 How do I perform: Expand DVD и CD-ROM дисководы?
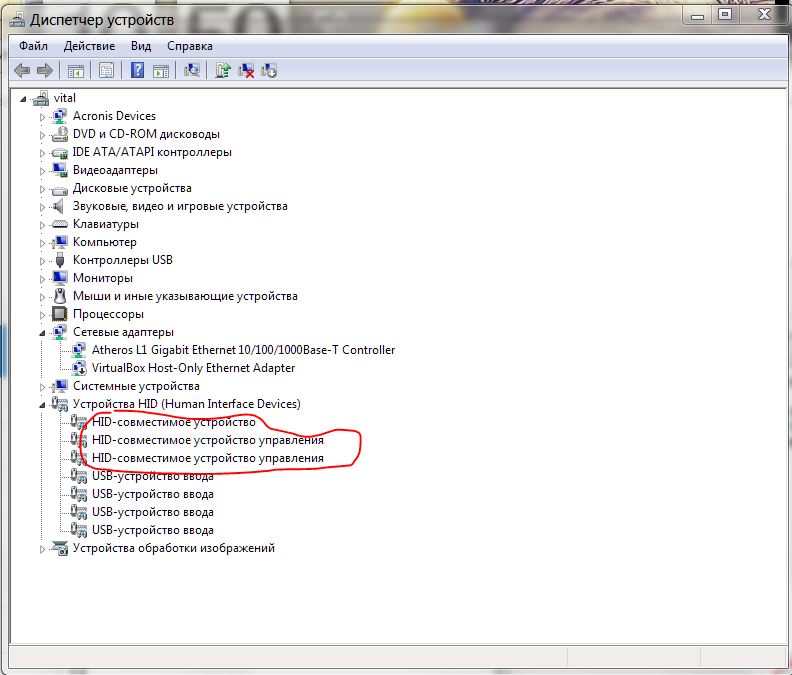click(x=42, y=135)
